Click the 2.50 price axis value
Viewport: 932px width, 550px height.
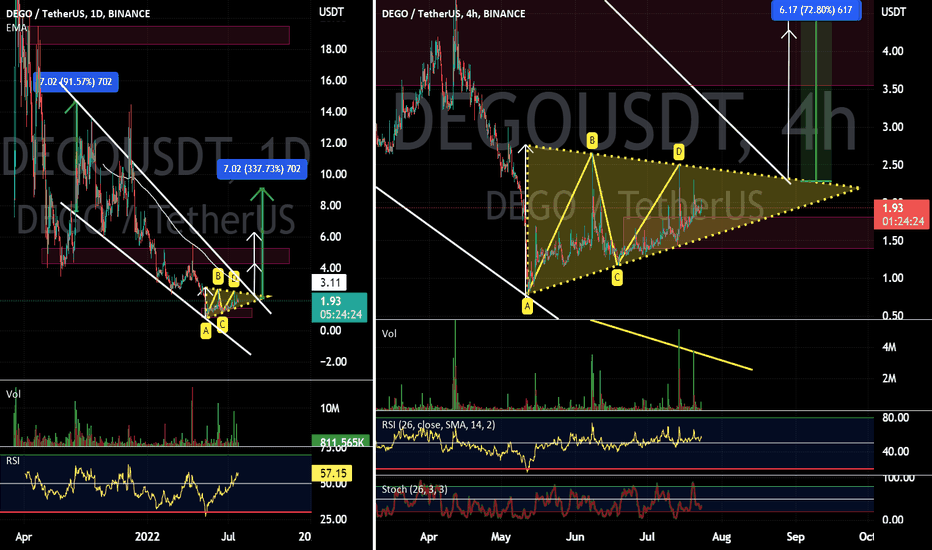[893, 165]
